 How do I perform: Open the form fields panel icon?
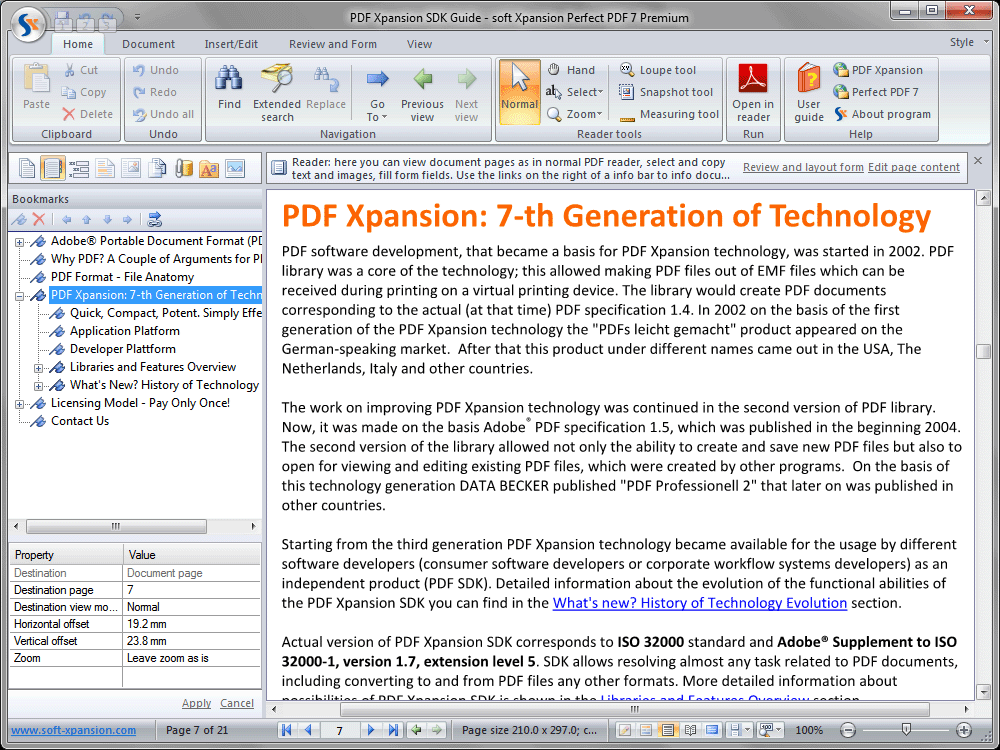coord(78,168)
